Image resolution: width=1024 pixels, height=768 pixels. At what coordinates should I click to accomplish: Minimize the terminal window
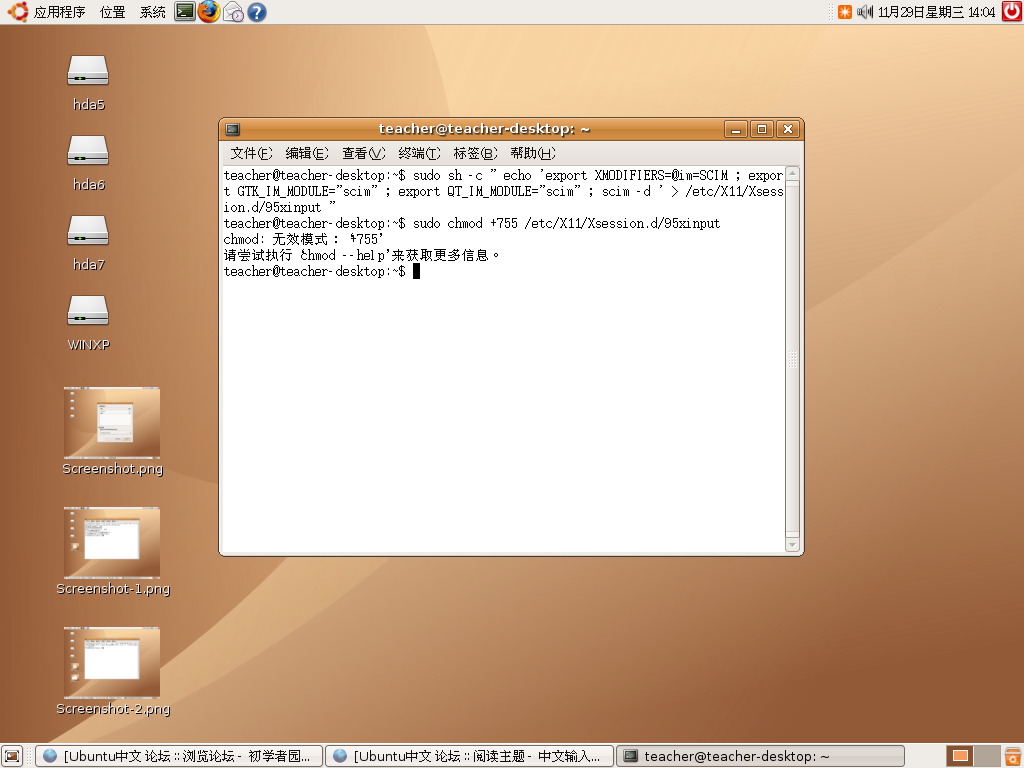click(735, 129)
